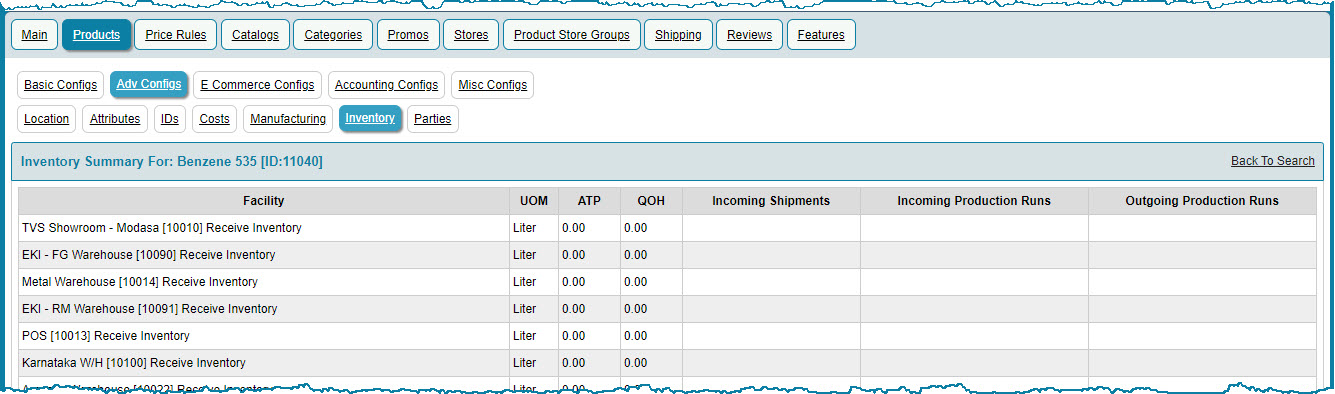
Task: Click ATP 0.00 in EKI - FG Warehouse row
Action: coord(573,255)
